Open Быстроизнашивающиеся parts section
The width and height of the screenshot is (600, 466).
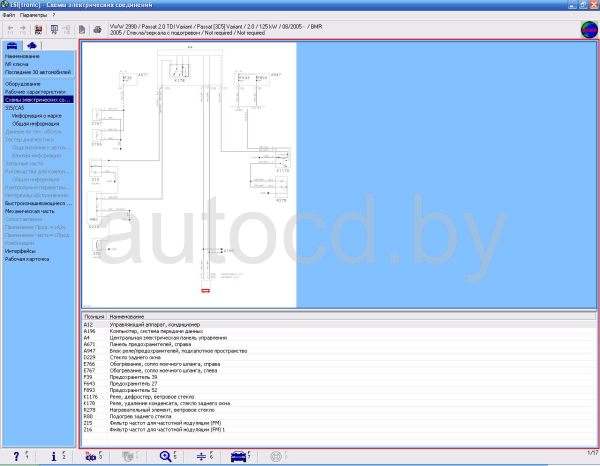[38, 203]
